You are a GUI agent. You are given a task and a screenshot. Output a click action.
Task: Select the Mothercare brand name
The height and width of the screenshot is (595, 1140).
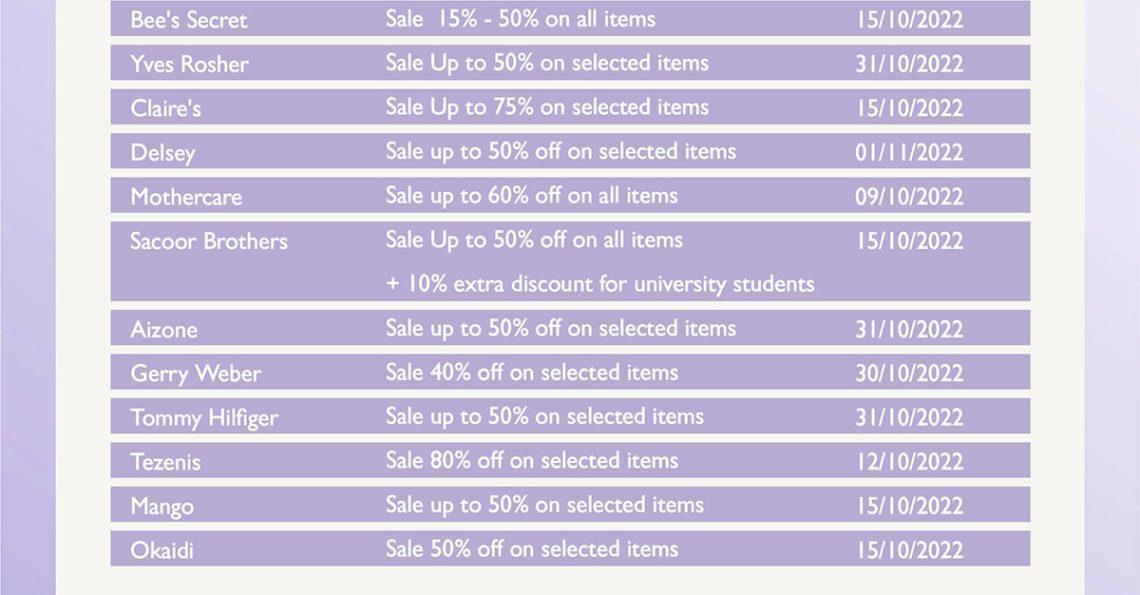(x=186, y=197)
